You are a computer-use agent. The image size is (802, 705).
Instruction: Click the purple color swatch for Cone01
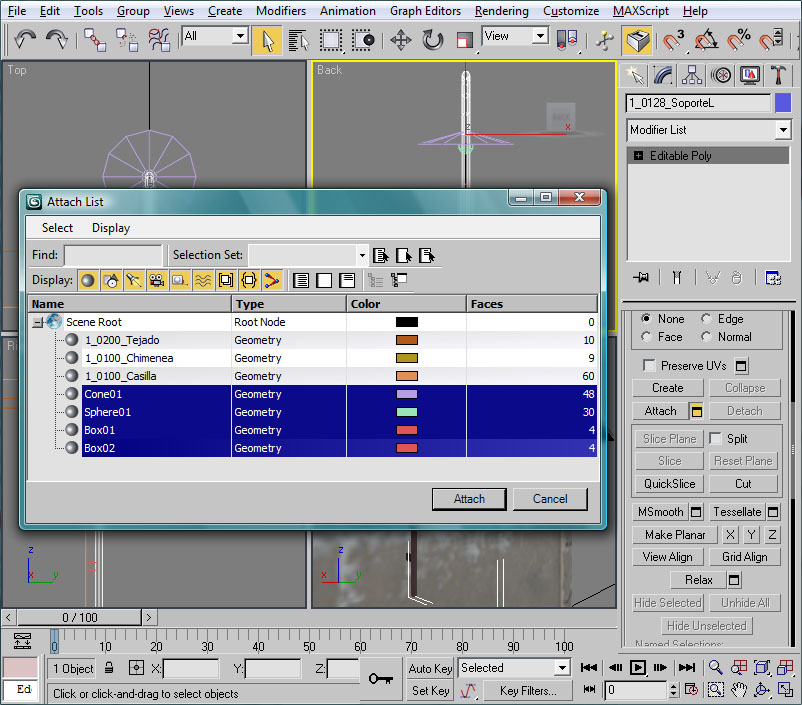tap(406, 394)
